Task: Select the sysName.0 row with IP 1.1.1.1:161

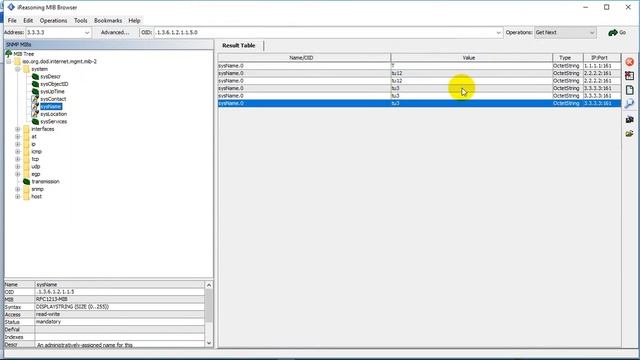Action: pyautogui.click(x=419, y=65)
